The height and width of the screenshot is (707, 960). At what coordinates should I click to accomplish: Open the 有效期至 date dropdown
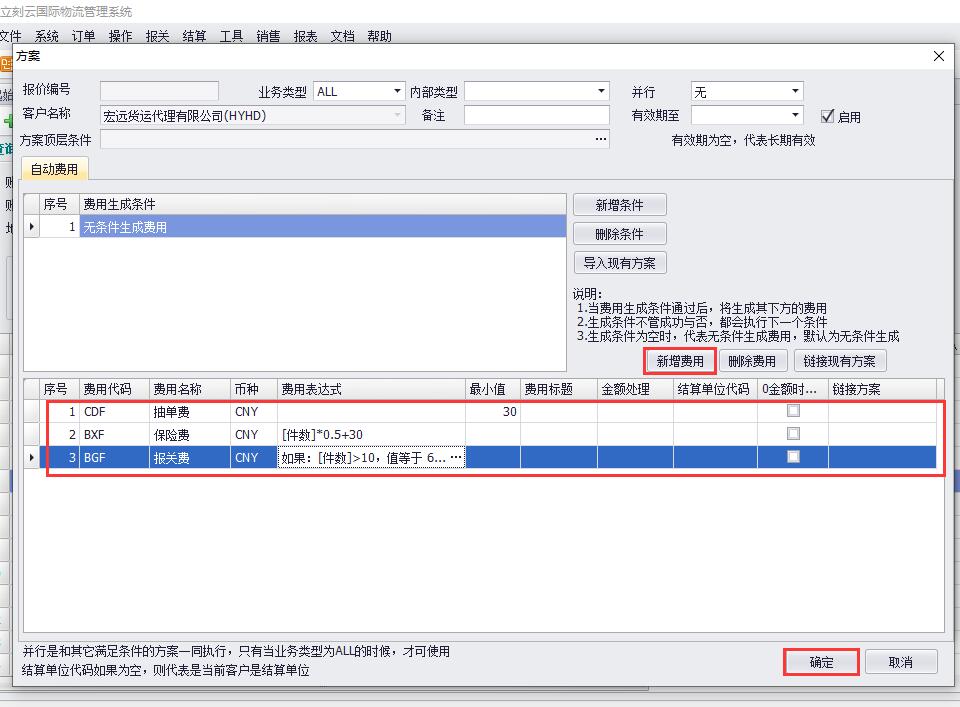[796, 115]
